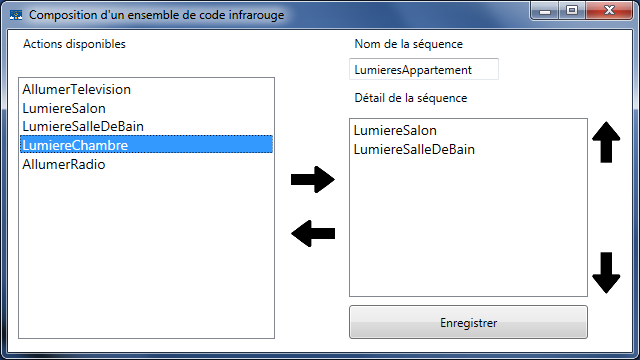
Task: Click the application icon in title bar
Action: pyautogui.click(x=16, y=15)
